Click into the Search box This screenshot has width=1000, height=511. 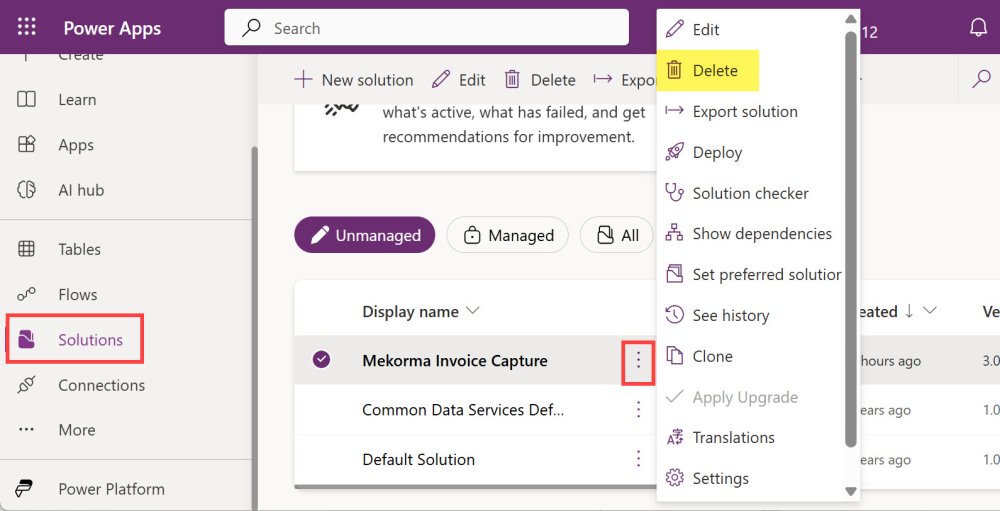coord(440,28)
